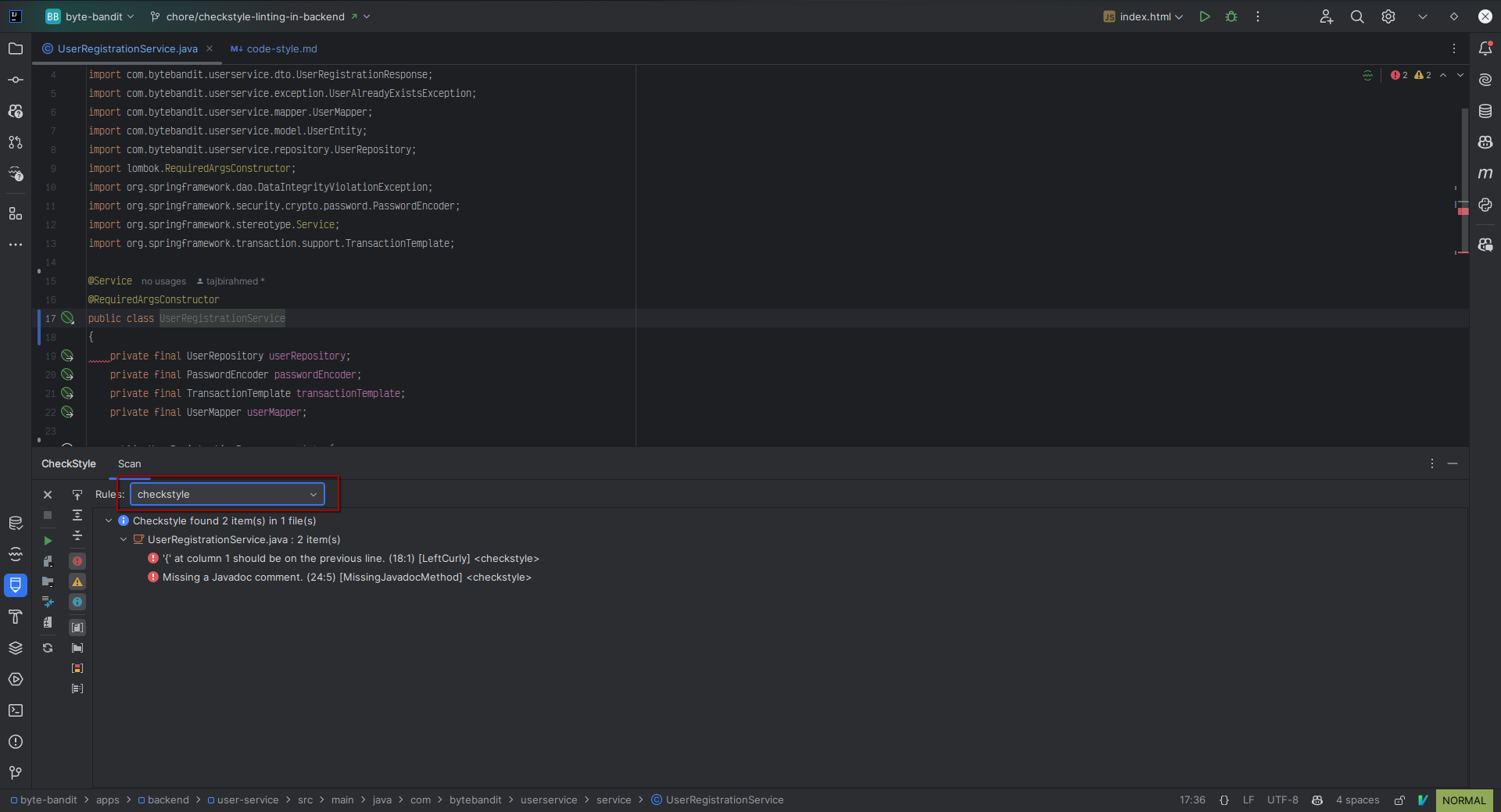Open the Project tool window folder icon

[x=16, y=48]
